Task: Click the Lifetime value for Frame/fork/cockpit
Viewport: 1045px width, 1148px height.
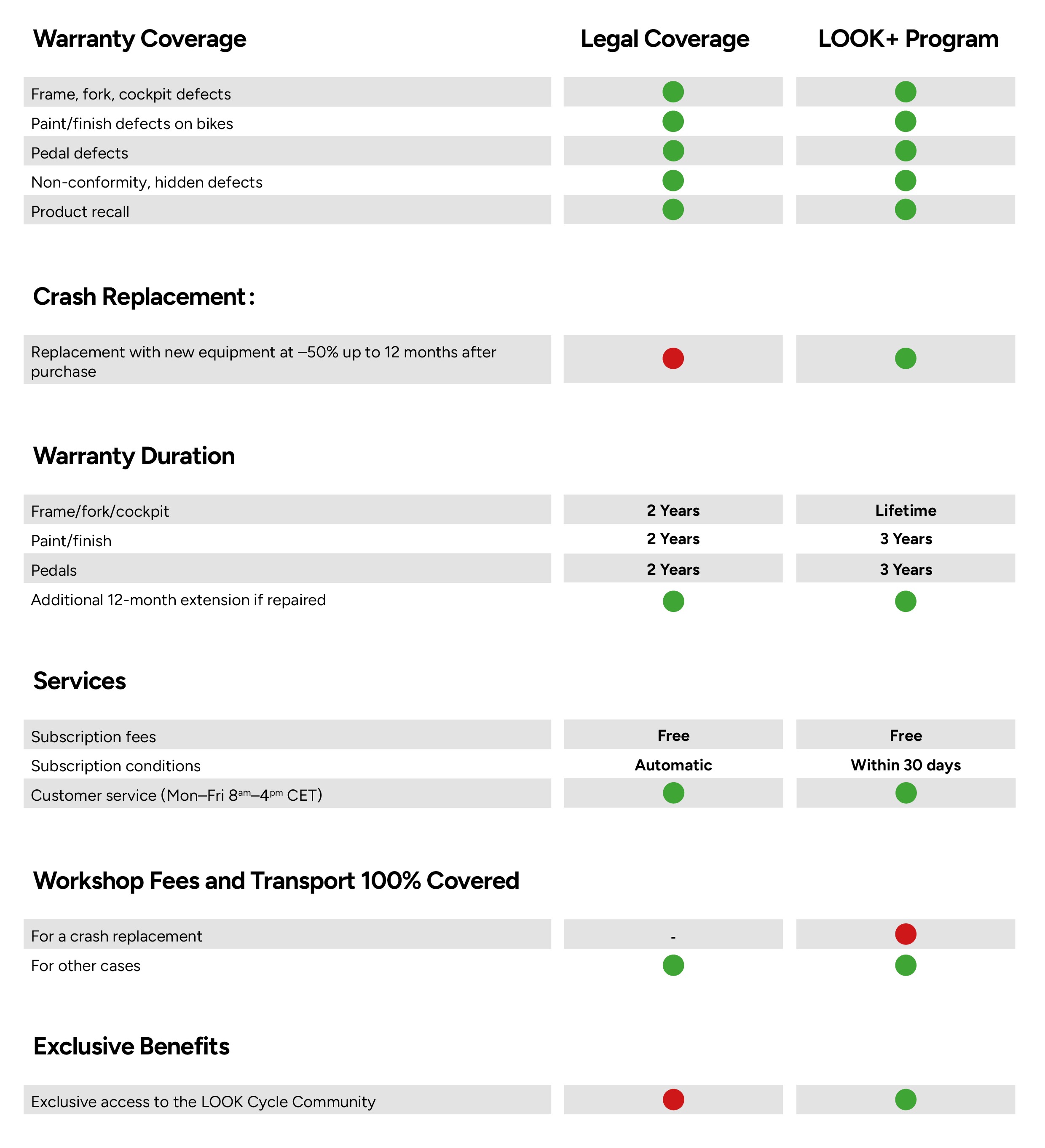Action: (x=906, y=510)
